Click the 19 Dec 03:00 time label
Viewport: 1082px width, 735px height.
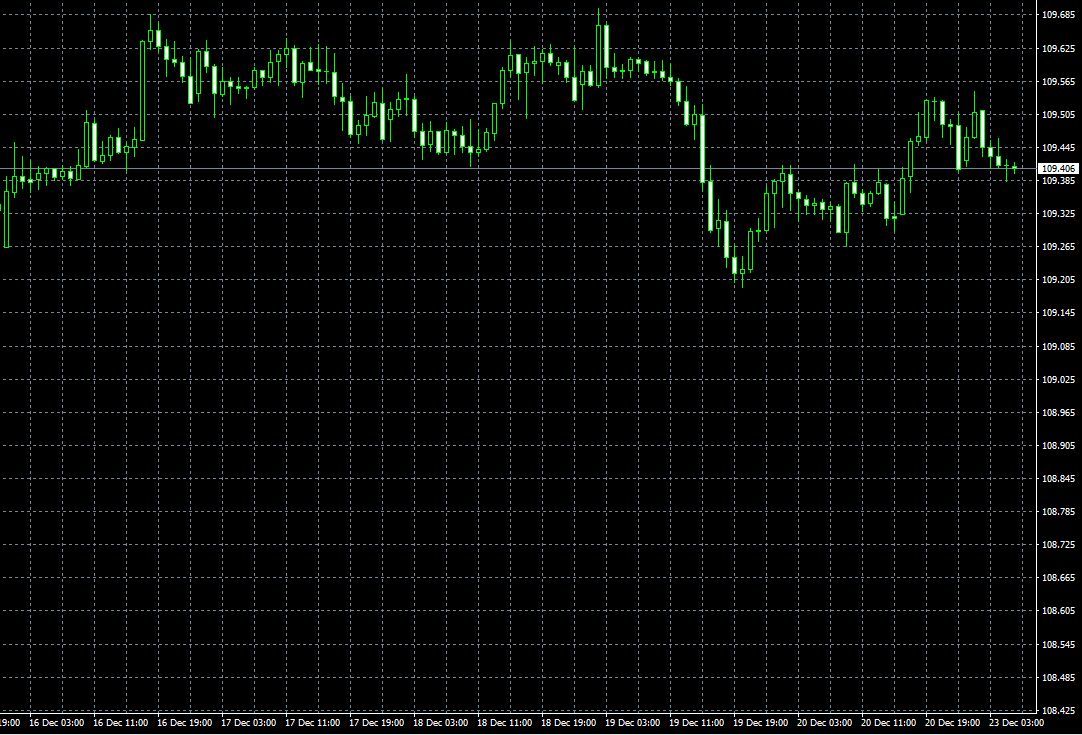(x=633, y=723)
